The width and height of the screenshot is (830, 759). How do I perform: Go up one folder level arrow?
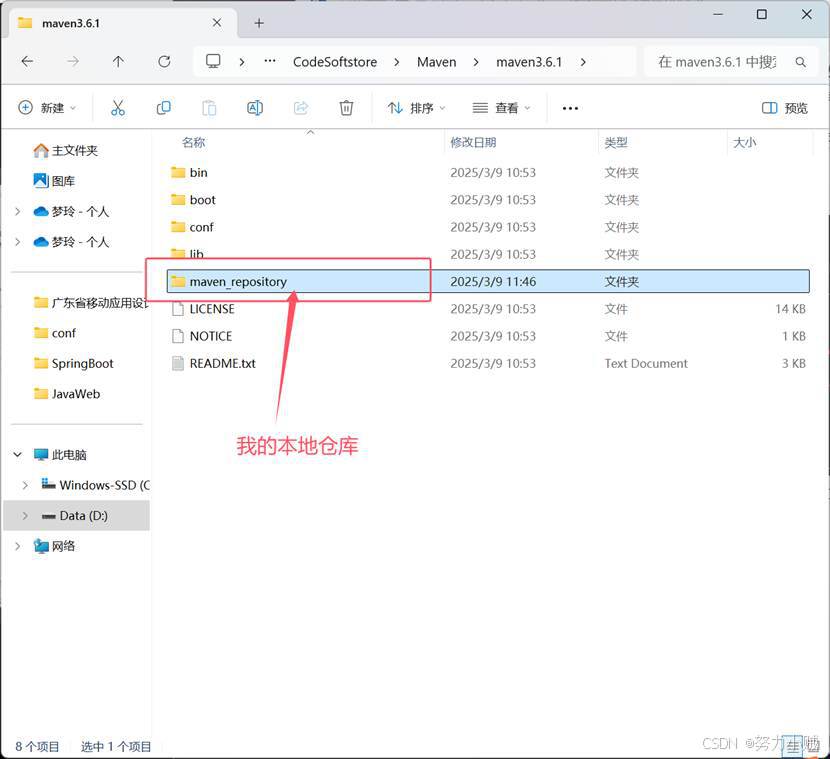point(118,62)
